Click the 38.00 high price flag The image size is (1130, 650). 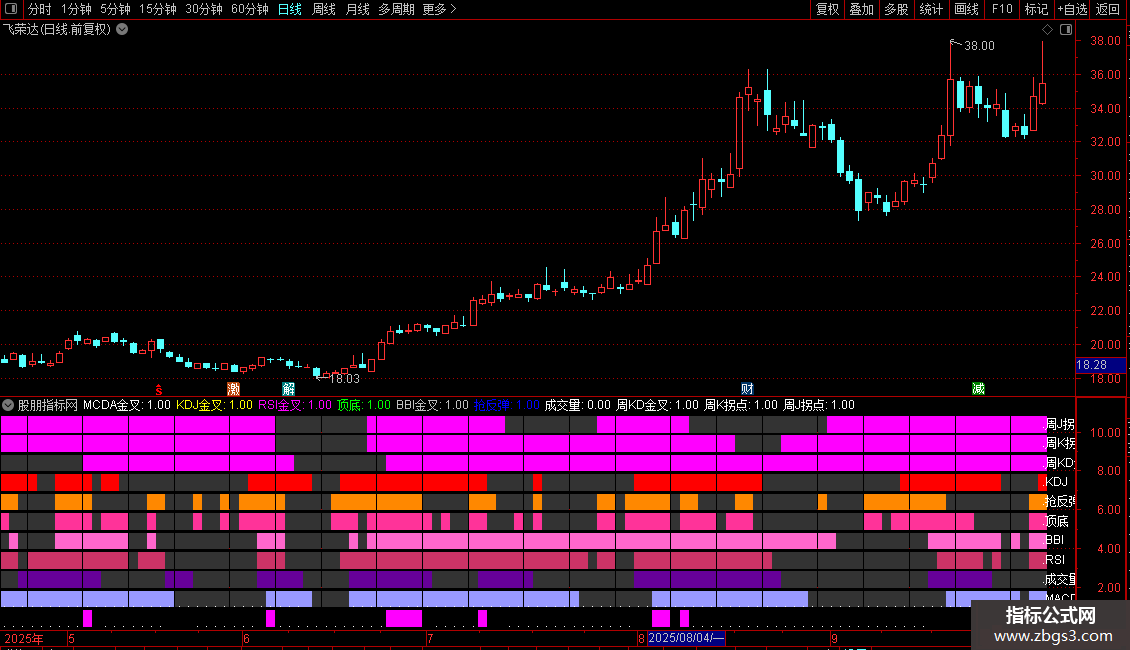coord(979,45)
